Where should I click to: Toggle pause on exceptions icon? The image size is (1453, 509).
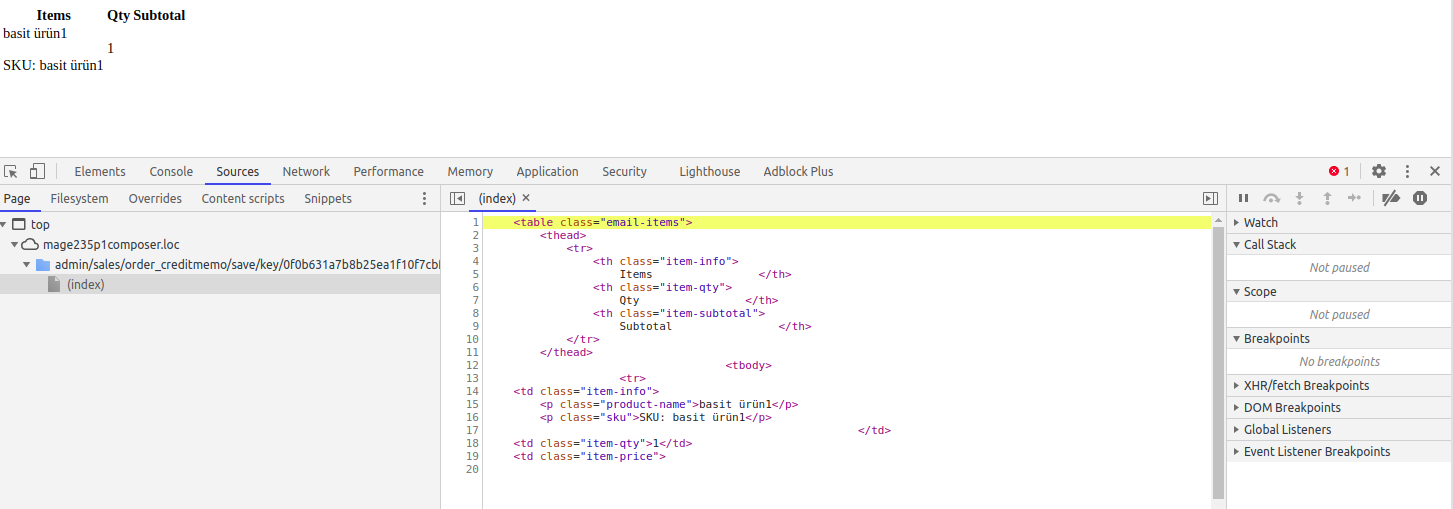tap(1420, 198)
